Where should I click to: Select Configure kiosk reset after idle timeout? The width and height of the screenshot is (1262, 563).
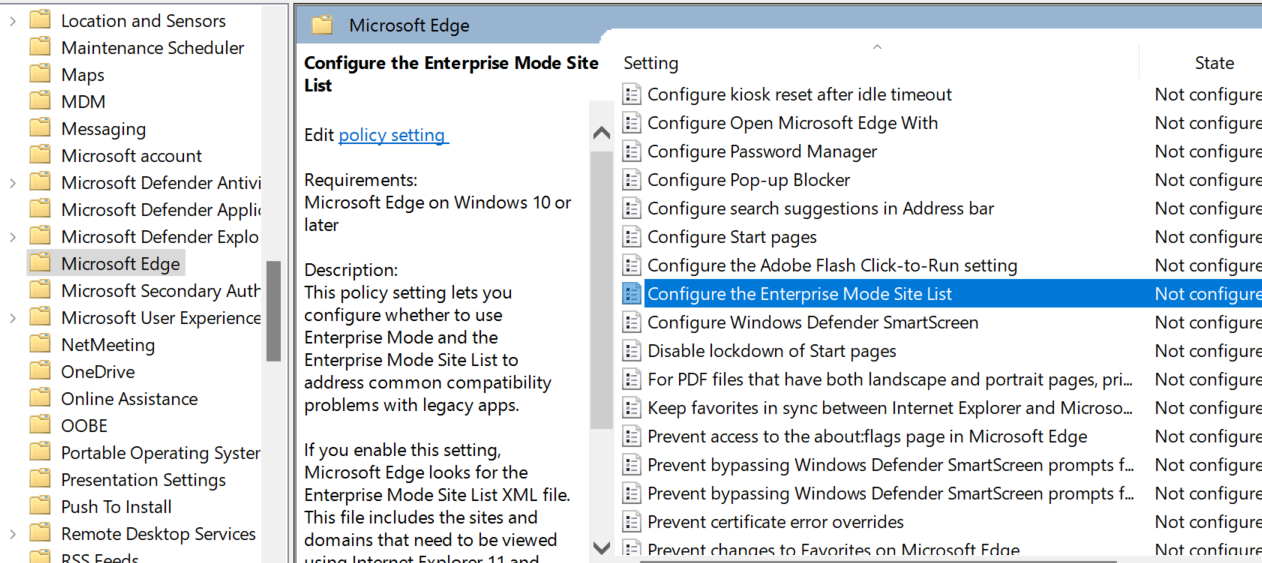(799, 95)
